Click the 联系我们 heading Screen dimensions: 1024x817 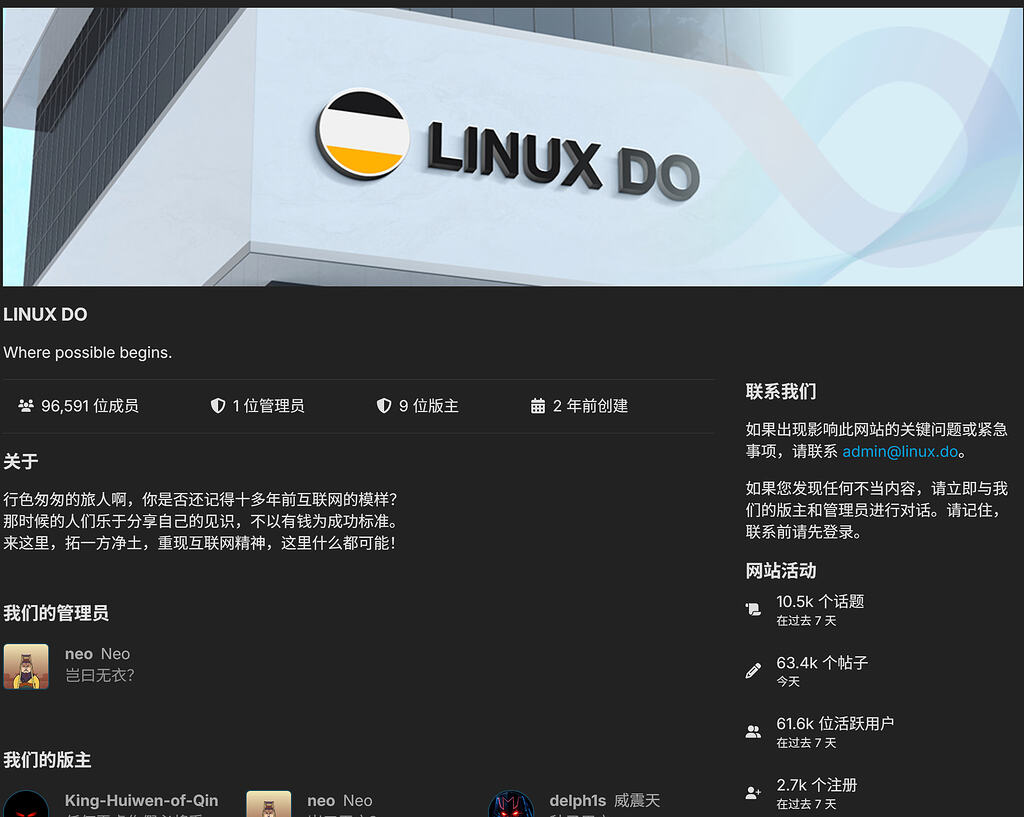[x=781, y=392]
